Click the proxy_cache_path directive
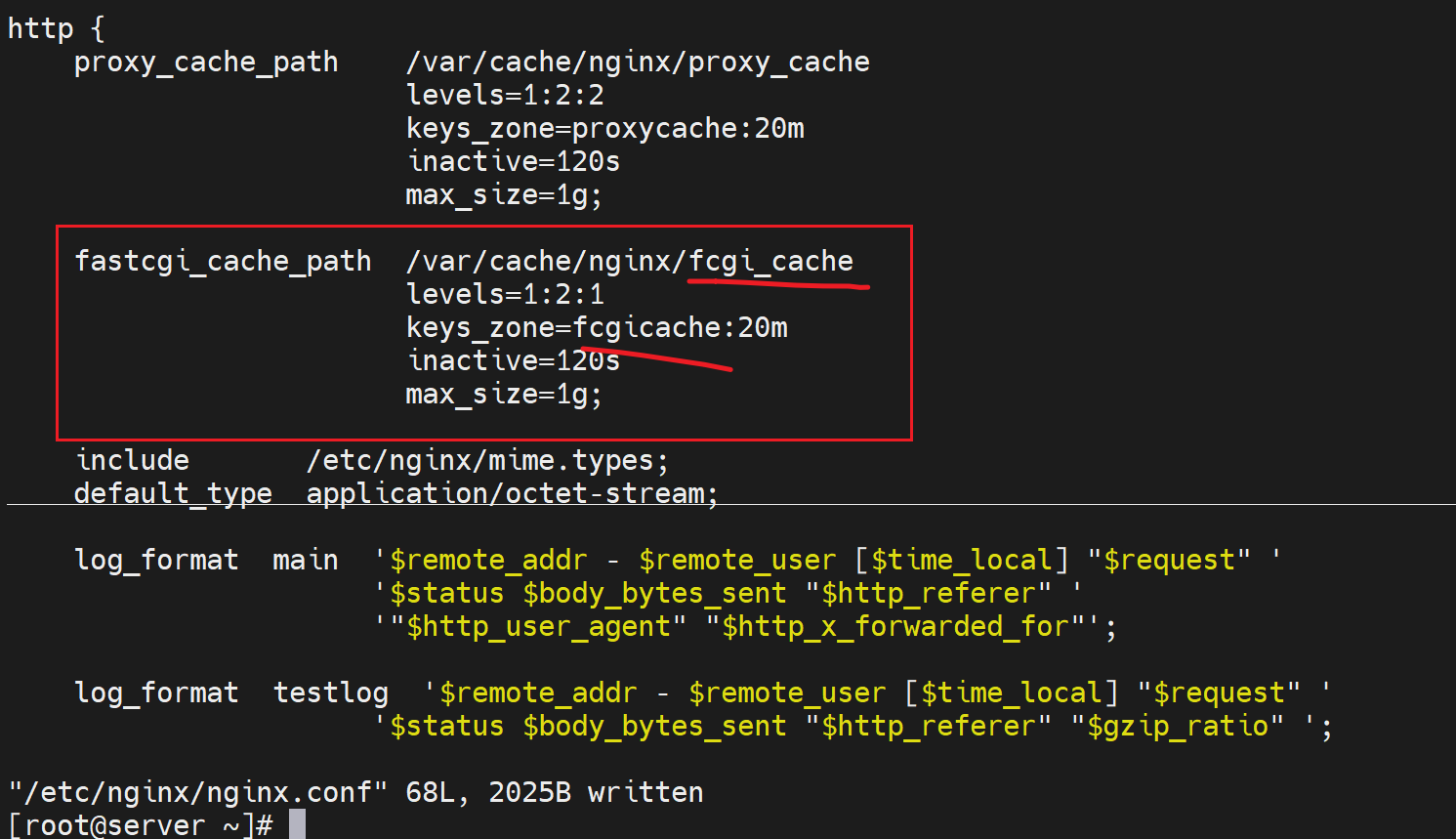1456x839 pixels. click(206, 62)
